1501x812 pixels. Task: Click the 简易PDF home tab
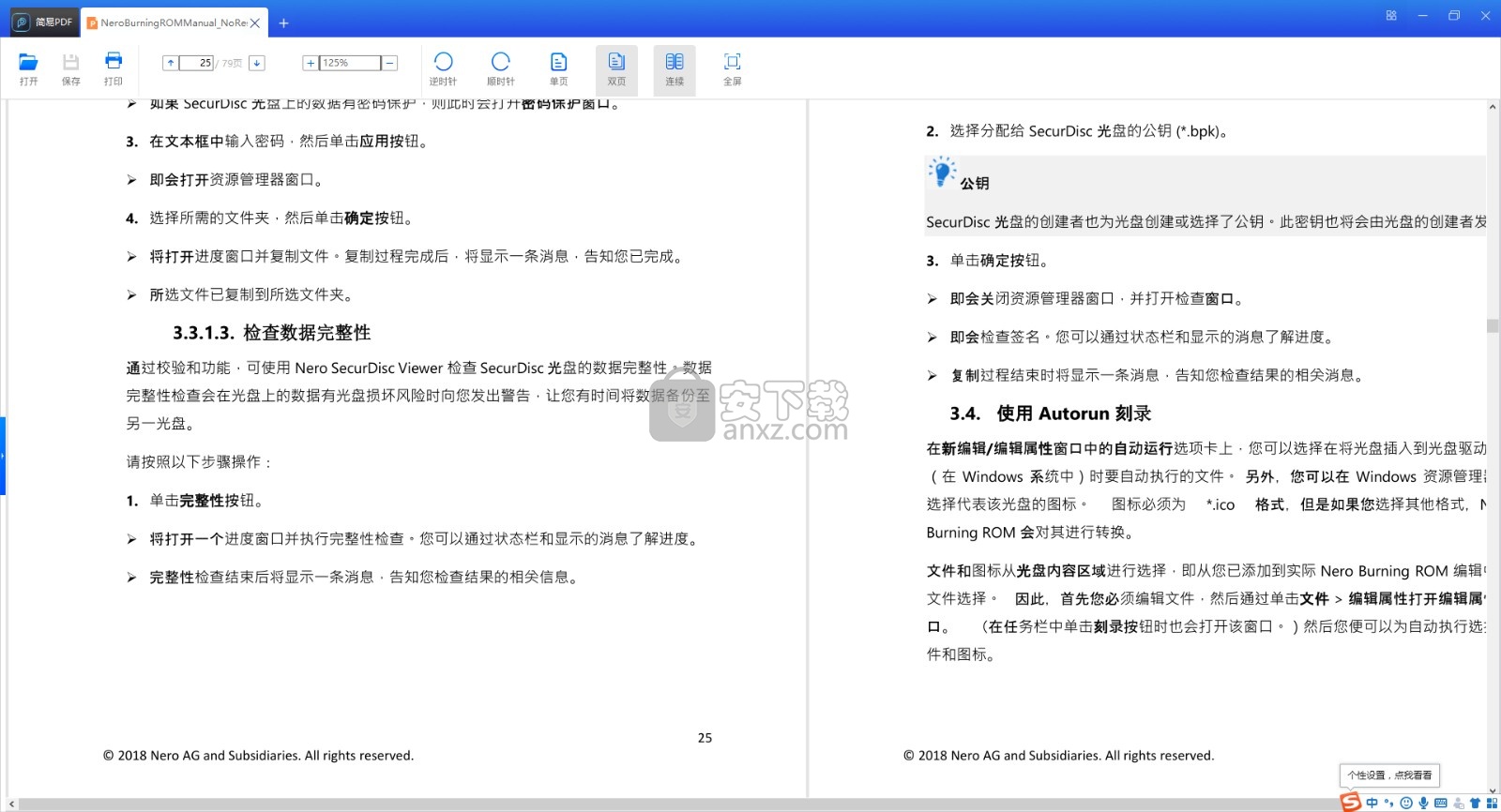pyautogui.click(x=44, y=22)
